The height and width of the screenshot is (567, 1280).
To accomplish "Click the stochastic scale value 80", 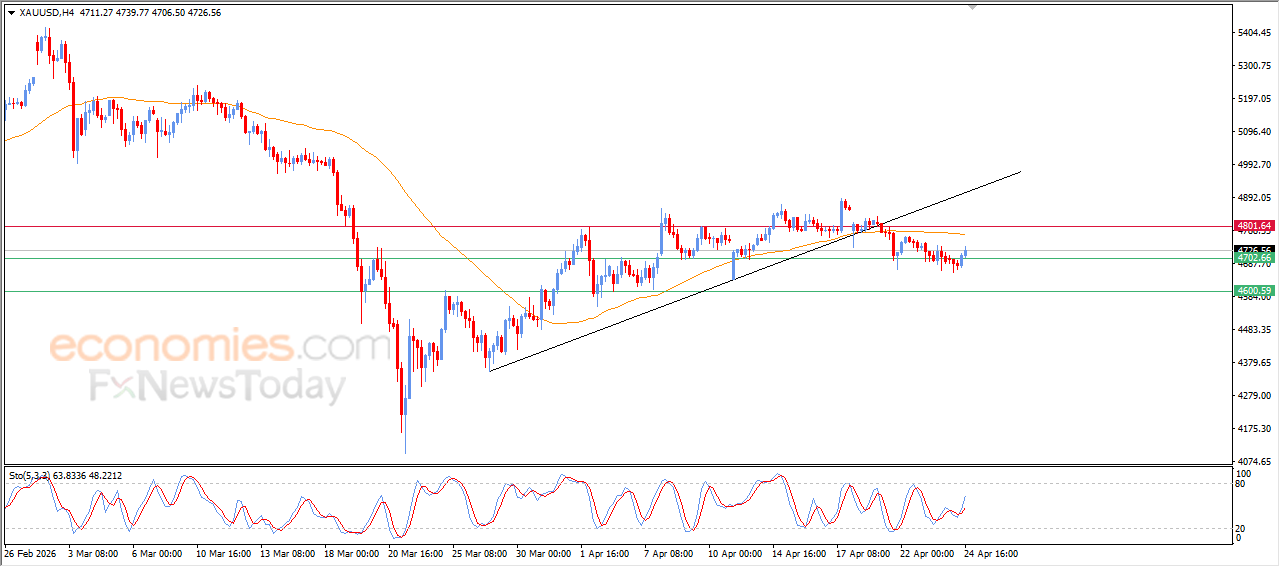I will point(1242,484).
